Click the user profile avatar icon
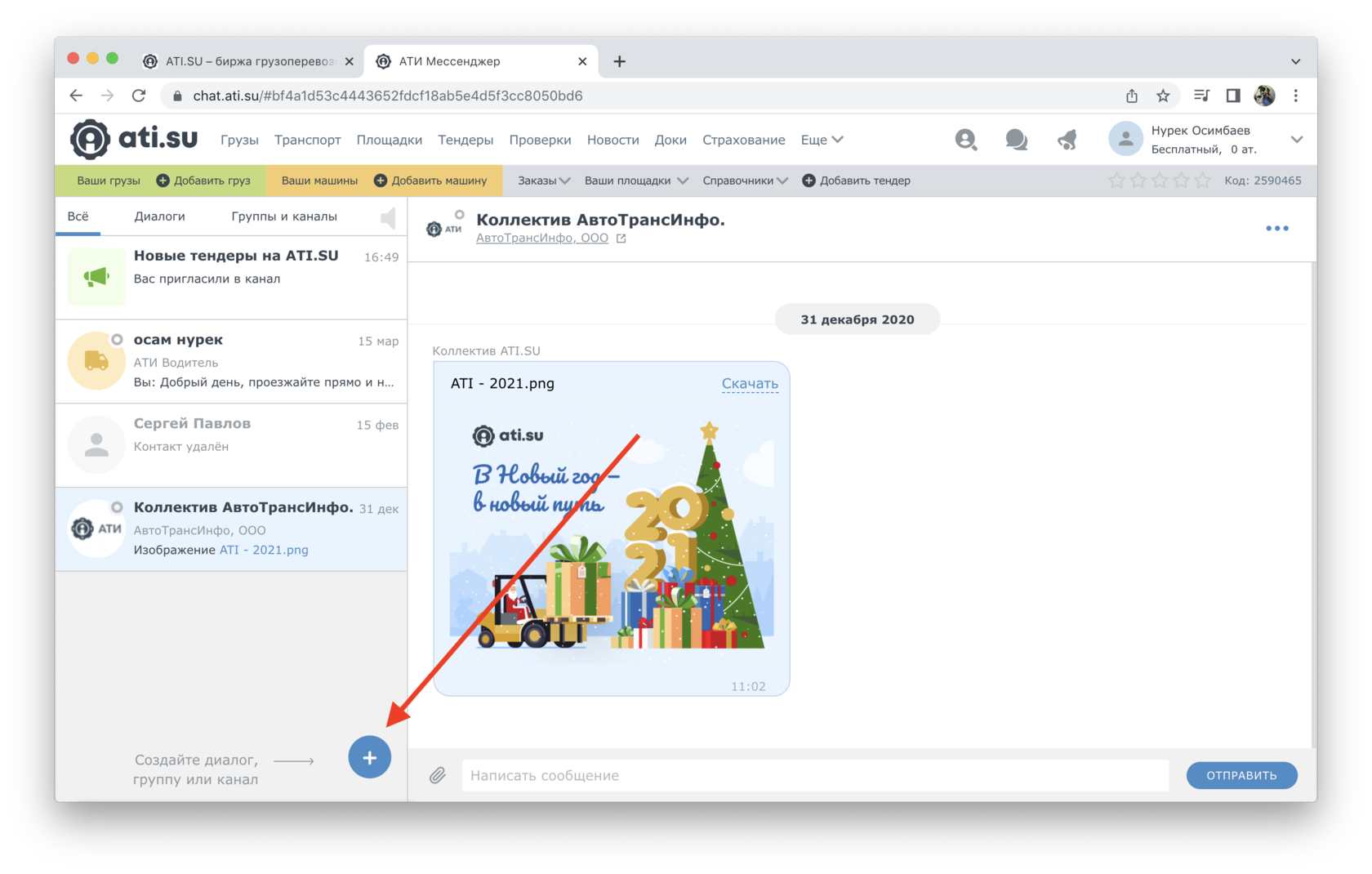 pyautogui.click(x=1125, y=139)
